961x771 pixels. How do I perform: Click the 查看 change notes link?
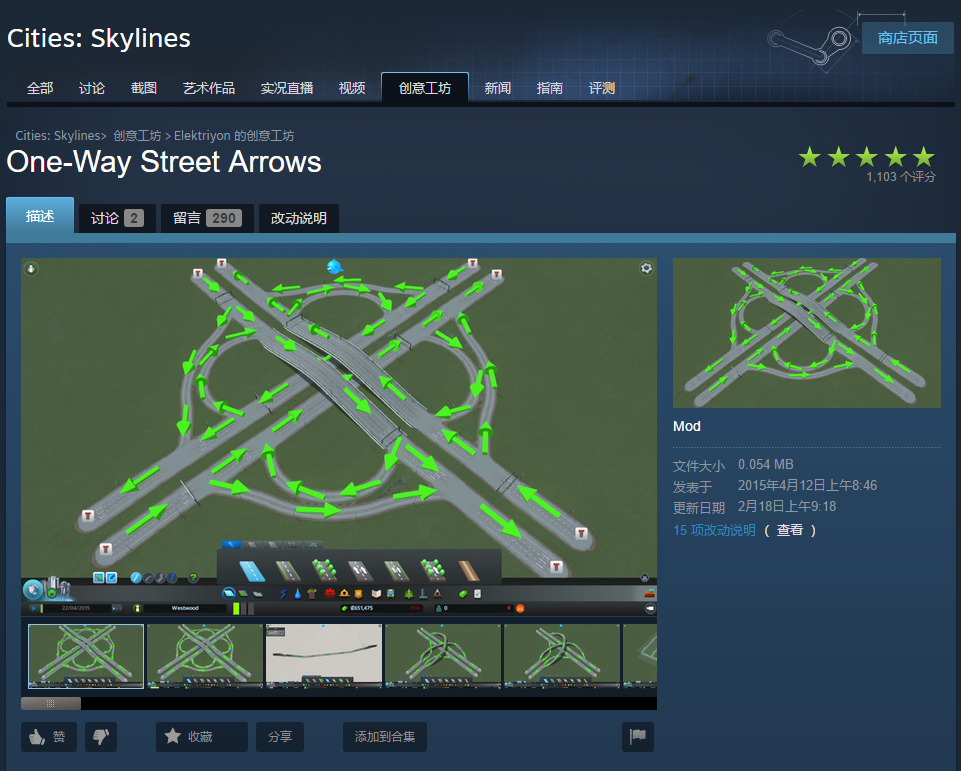click(790, 530)
